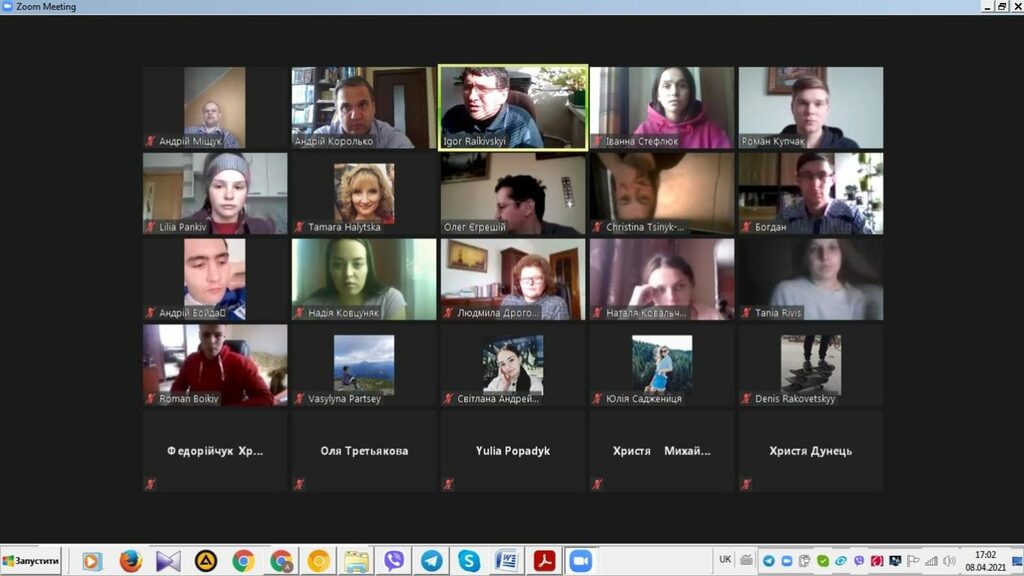Image resolution: width=1024 pixels, height=576 pixels.
Task: Click muted mic icon on Tania Rivis tile
Action: point(747,313)
